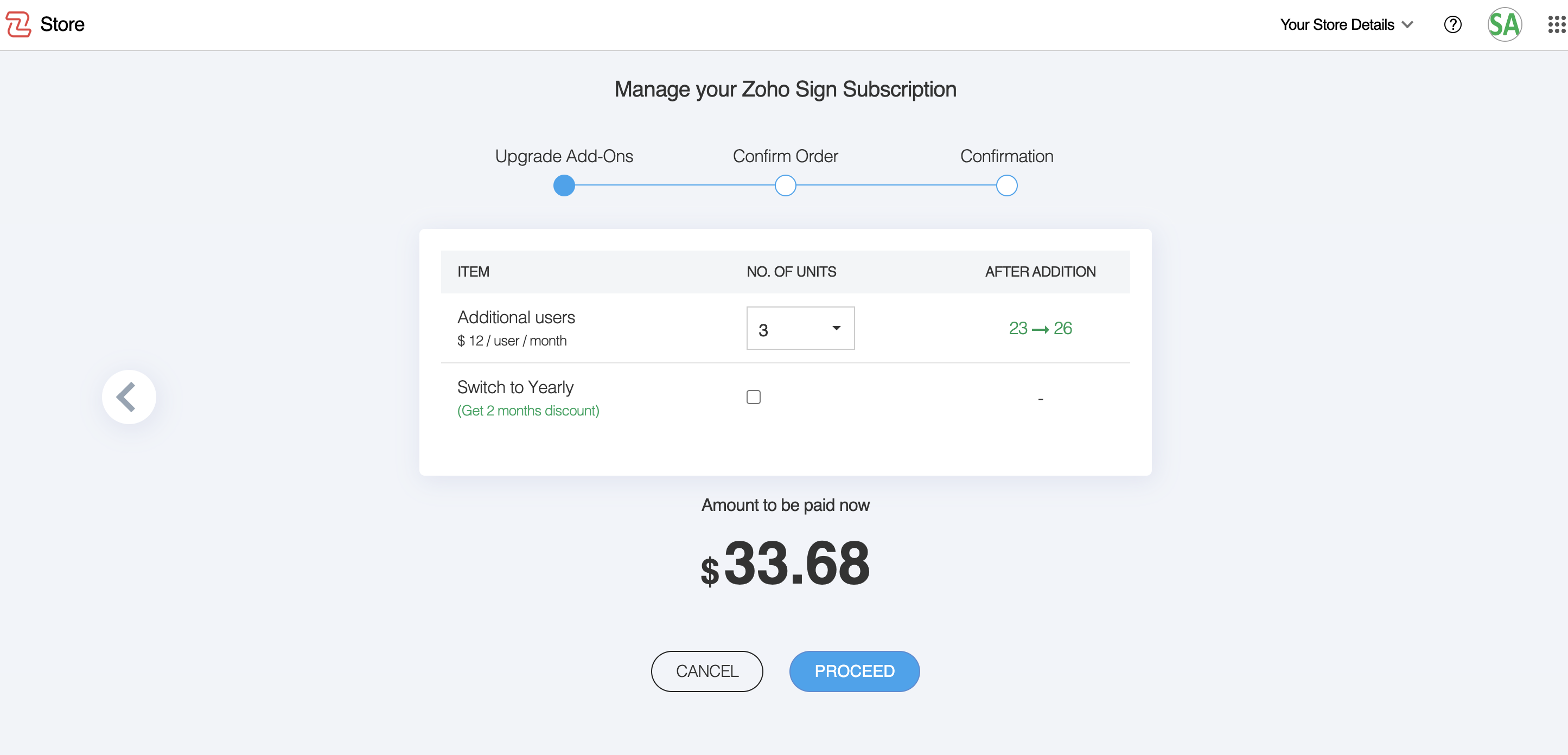The width and height of the screenshot is (1568, 755).
Task: Open the apps grid launcher icon
Action: coord(1556,24)
